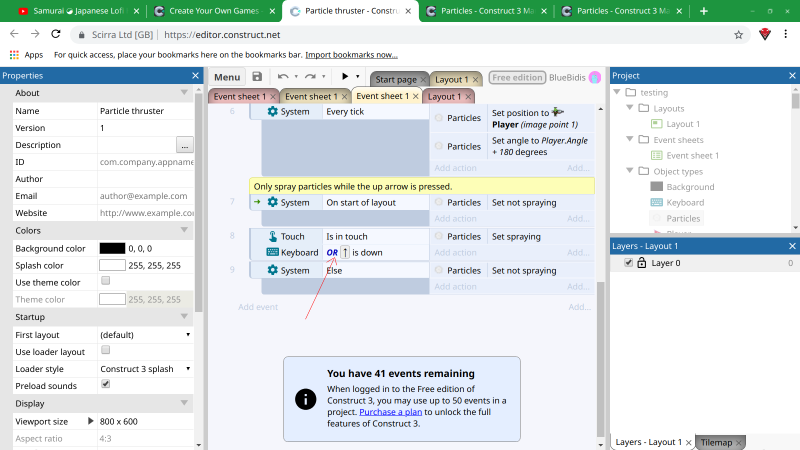The width and height of the screenshot is (800, 450).
Task: Open the Description ellipsis button
Action: pos(185,145)
